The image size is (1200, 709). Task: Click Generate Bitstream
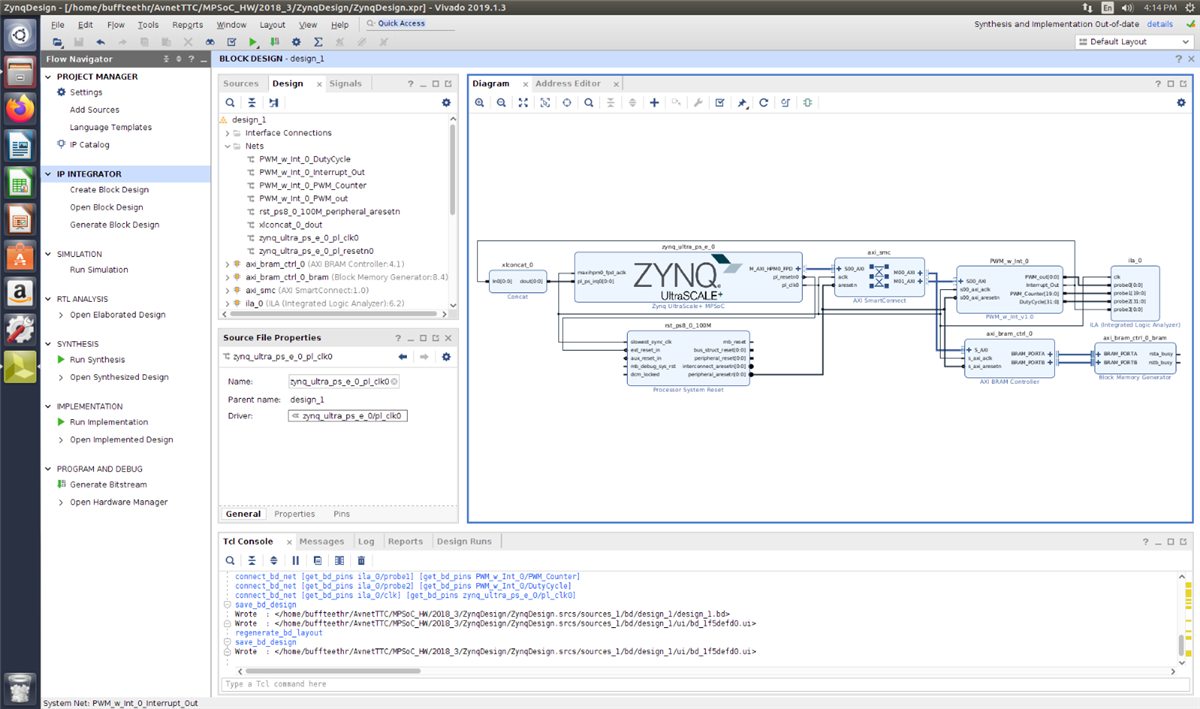click(x=108, y=485)
